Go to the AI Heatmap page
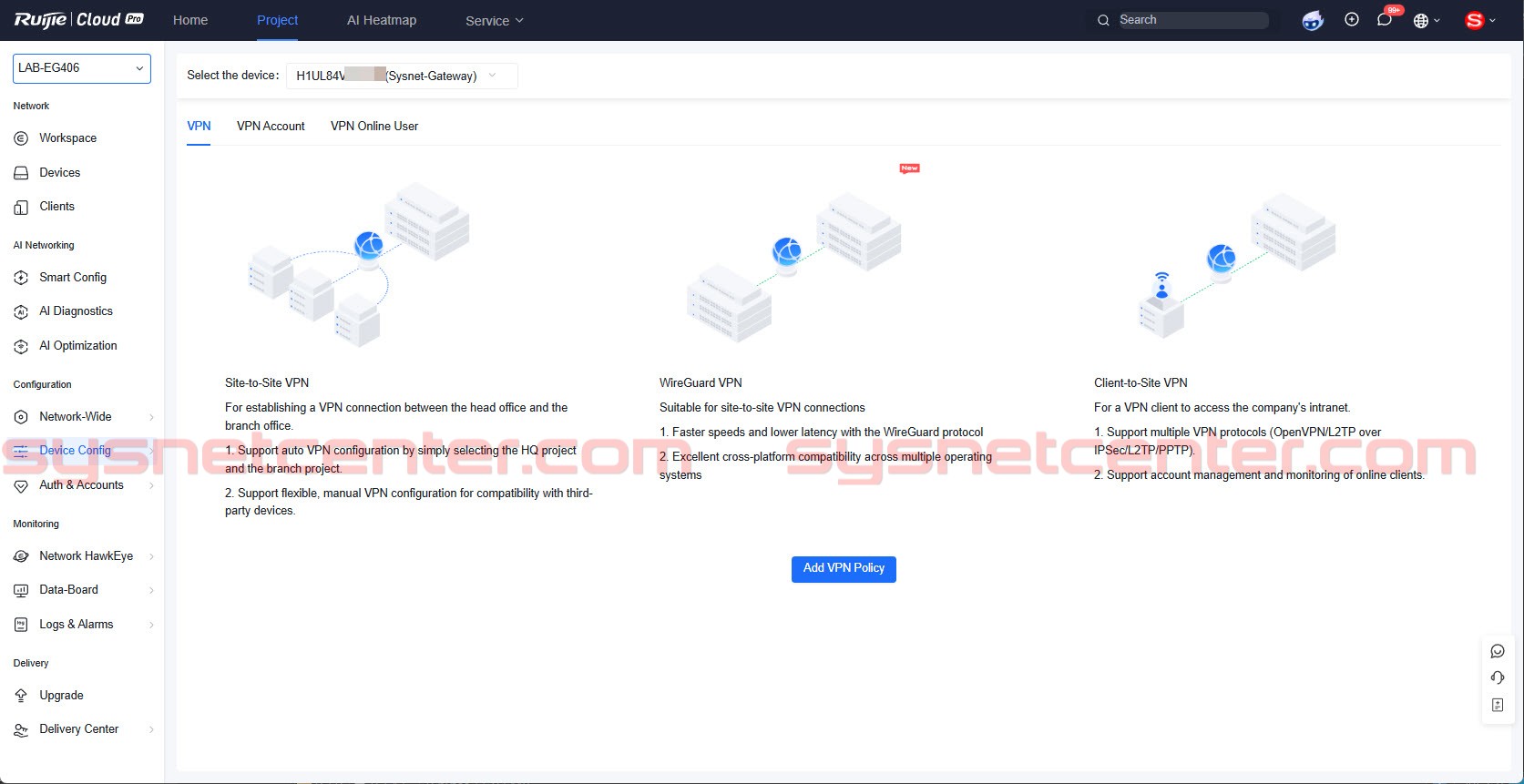 tap(382, 20)
